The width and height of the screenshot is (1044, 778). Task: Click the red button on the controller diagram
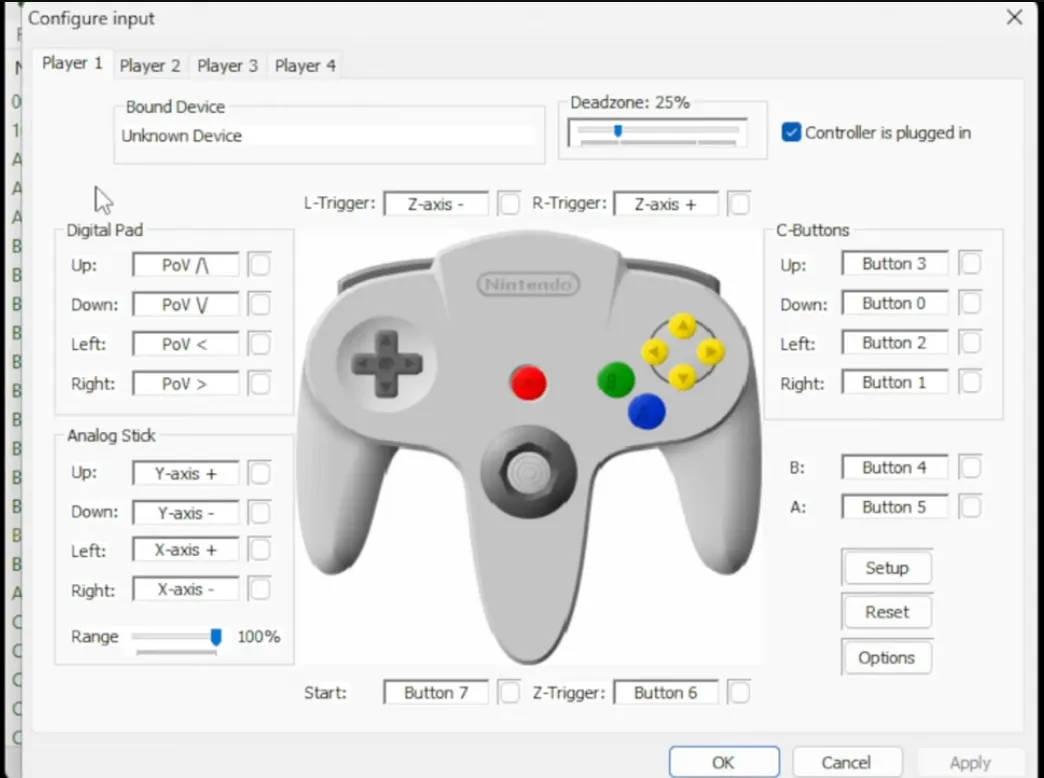click(527, 383)
